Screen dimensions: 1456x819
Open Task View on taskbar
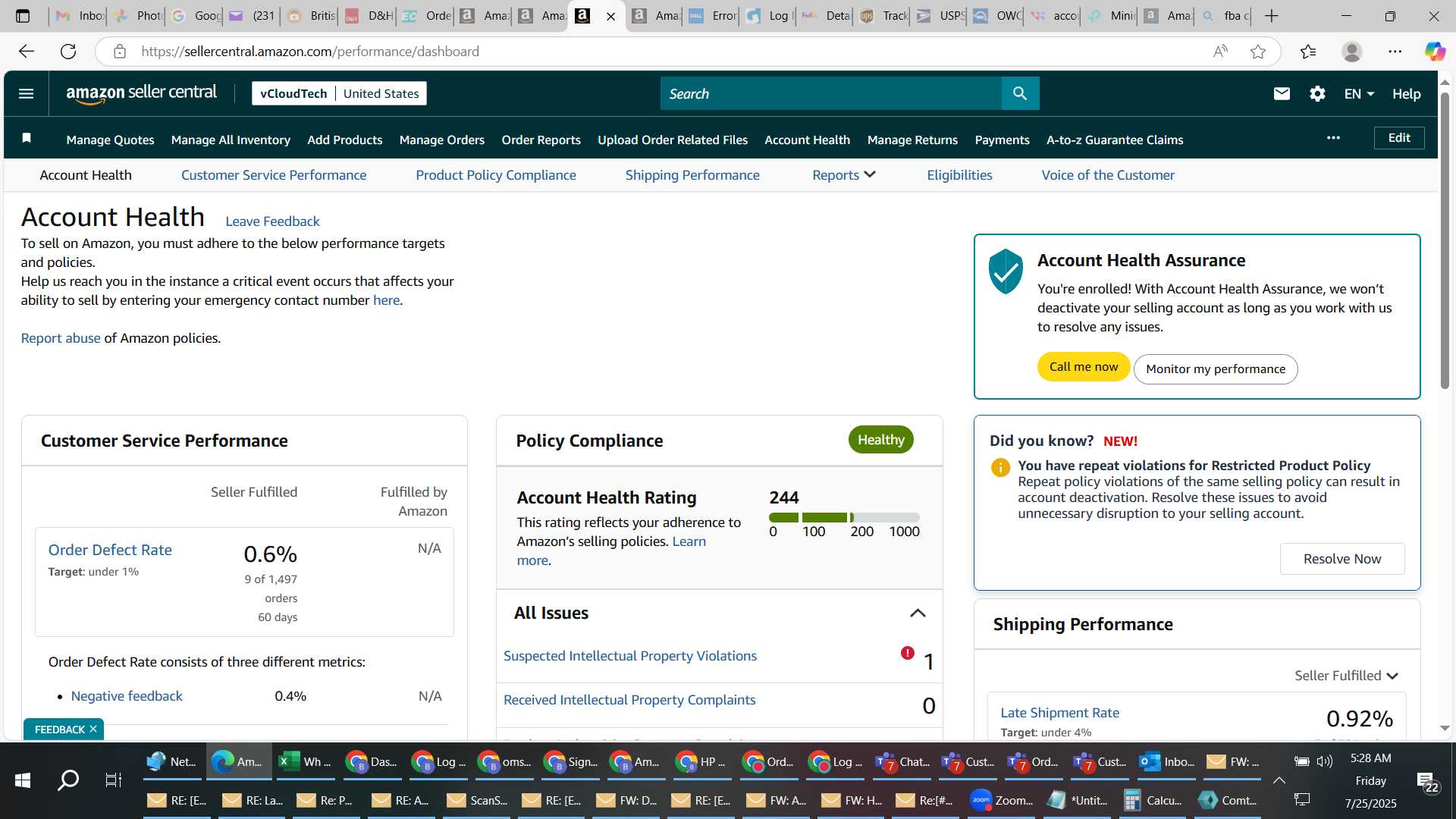[113, 780]
